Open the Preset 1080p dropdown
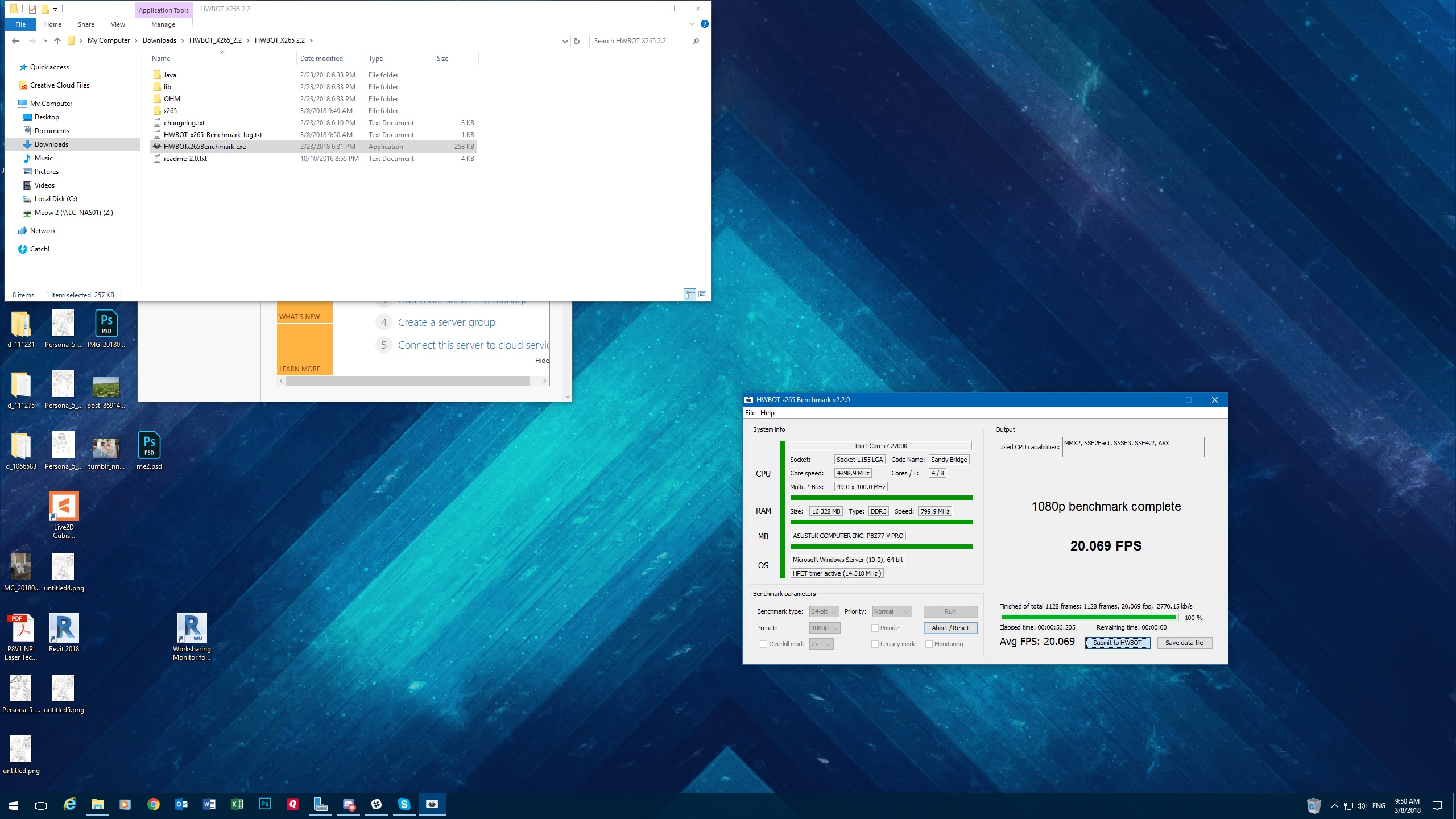Image resolution: width=1456 pixels, height=819 pixels. [825, 628]
